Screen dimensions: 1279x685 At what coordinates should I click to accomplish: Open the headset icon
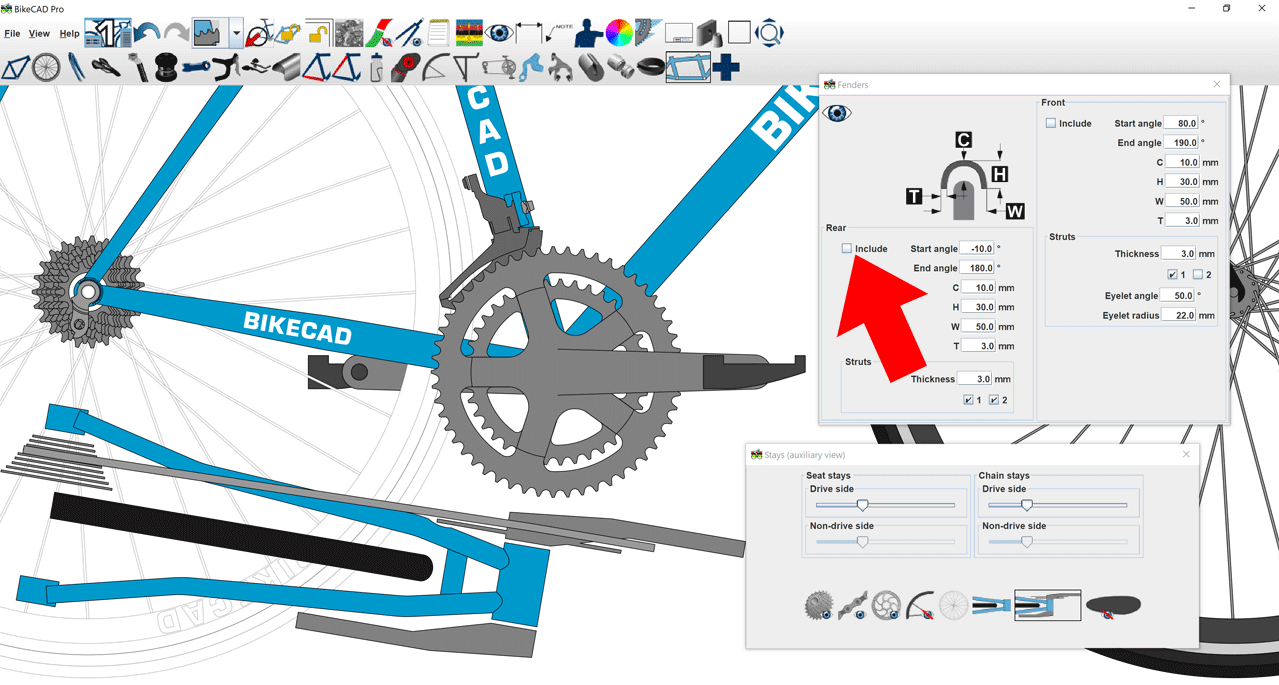click(166, 67)
